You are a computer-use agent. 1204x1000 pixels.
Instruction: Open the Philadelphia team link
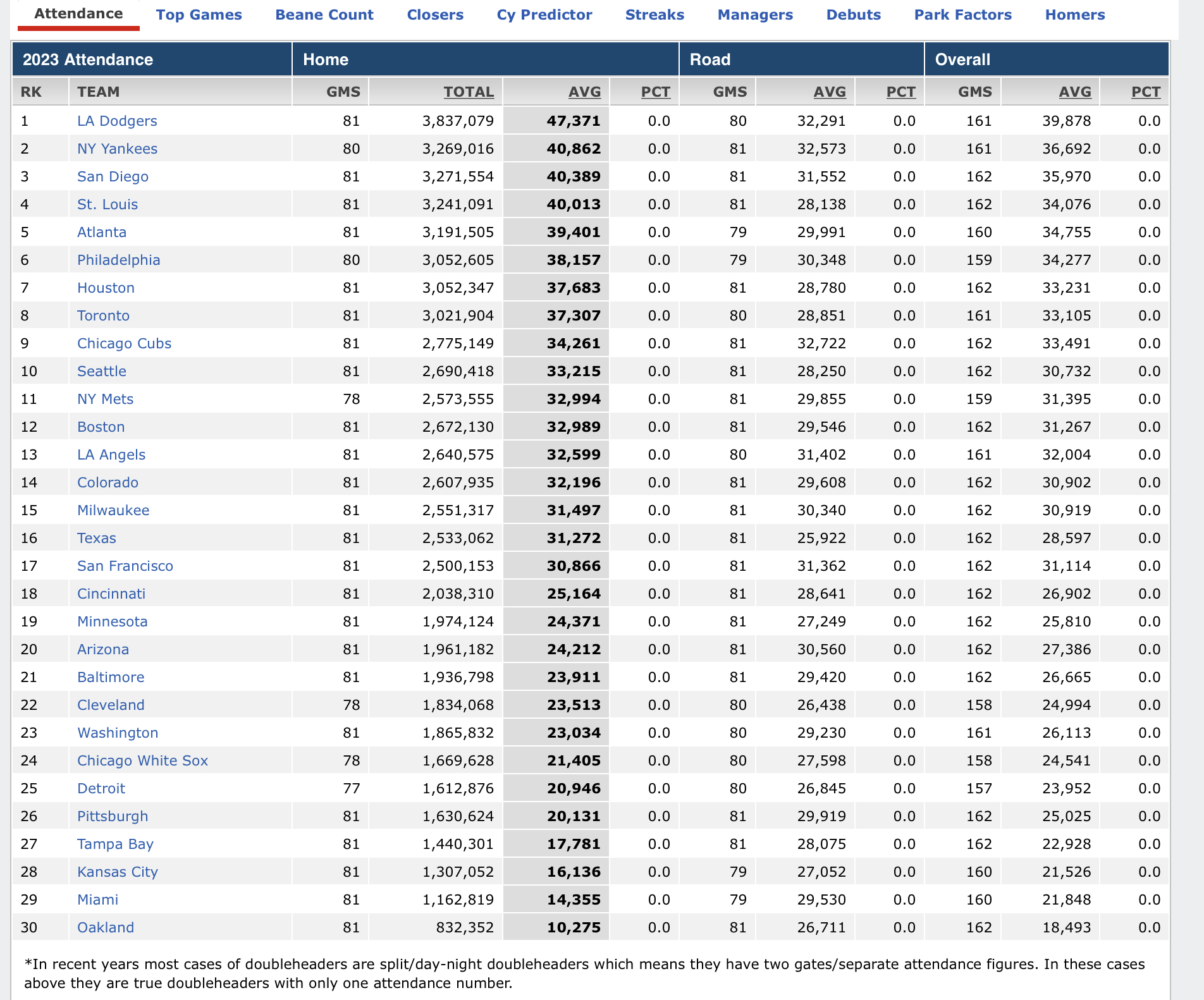[119, 260]
